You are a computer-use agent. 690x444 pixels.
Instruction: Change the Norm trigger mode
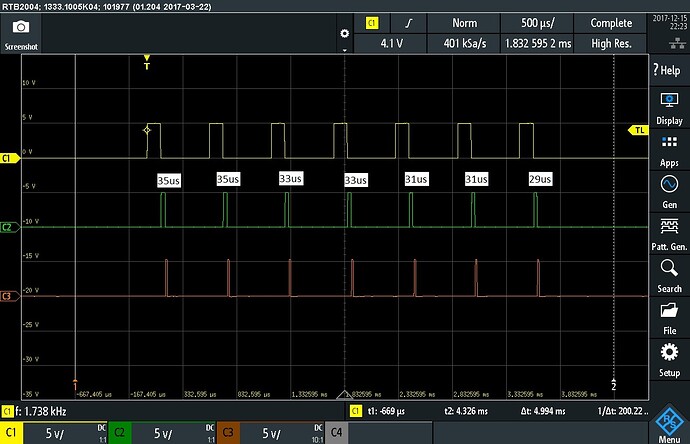464,23
